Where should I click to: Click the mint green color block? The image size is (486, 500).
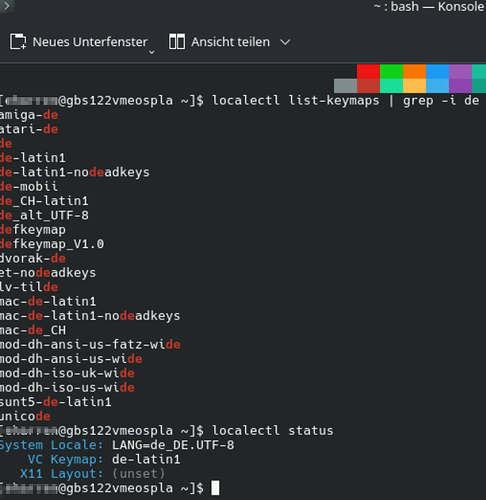point(391,86)
